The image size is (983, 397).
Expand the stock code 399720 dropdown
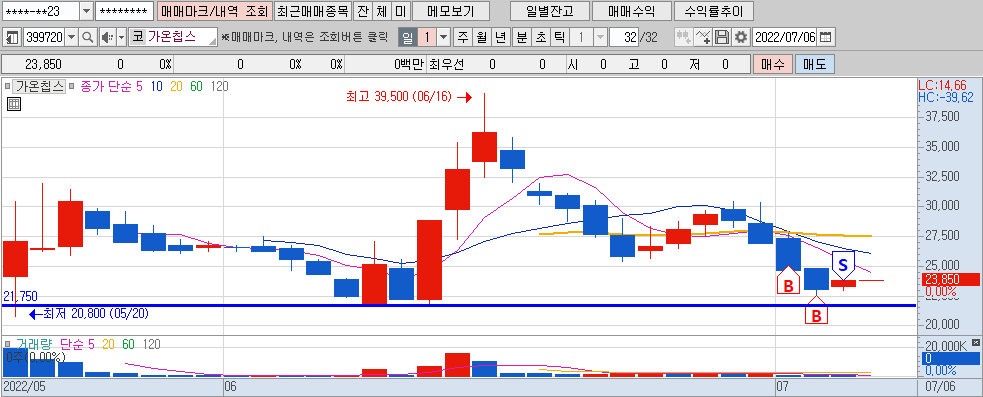click(71, 37)
